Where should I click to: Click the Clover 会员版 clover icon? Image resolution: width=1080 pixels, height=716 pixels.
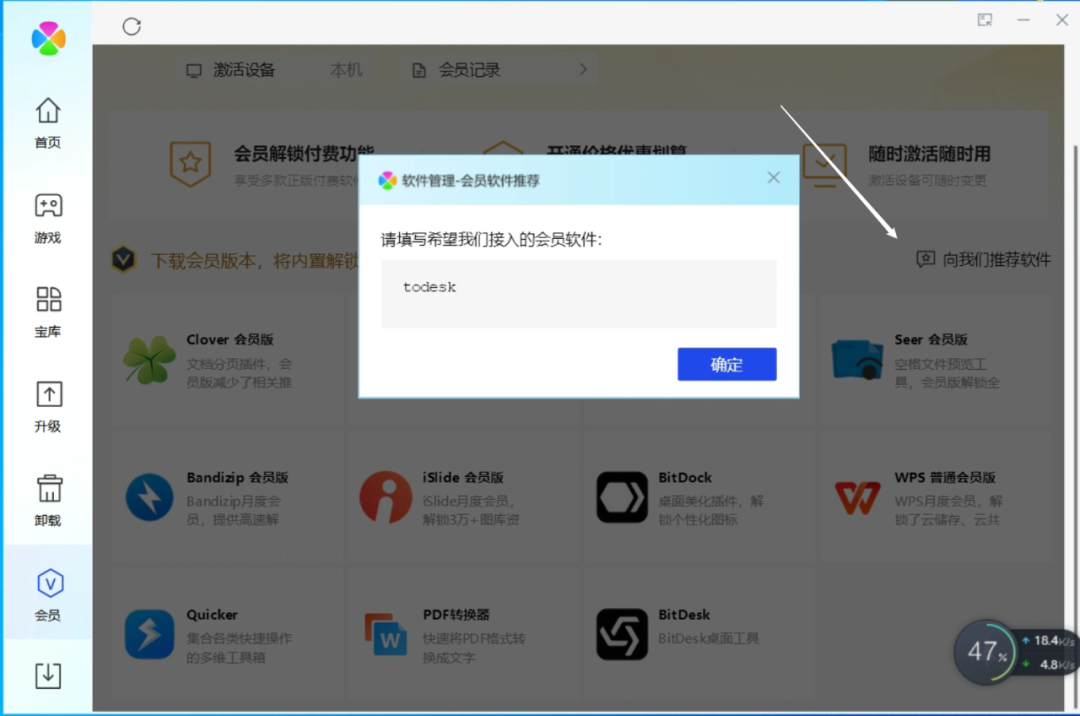pos(149,359)
